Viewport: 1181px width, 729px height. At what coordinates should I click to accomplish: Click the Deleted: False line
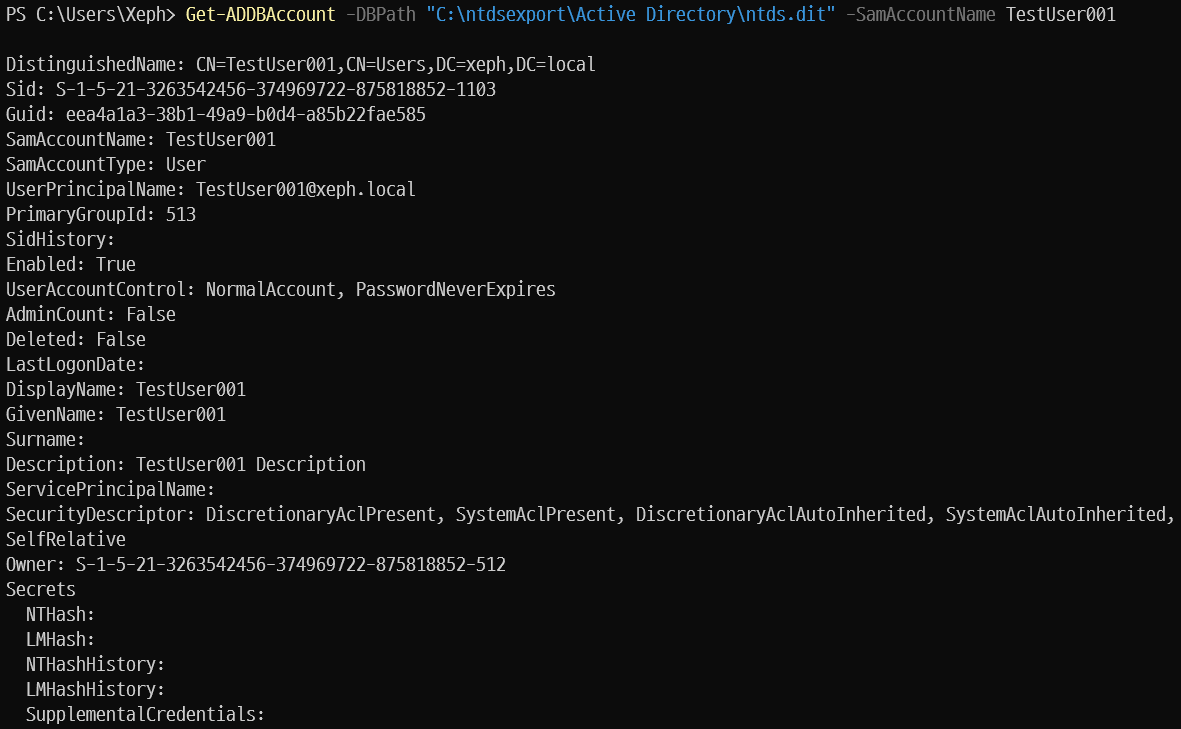(x=76, y=339)
